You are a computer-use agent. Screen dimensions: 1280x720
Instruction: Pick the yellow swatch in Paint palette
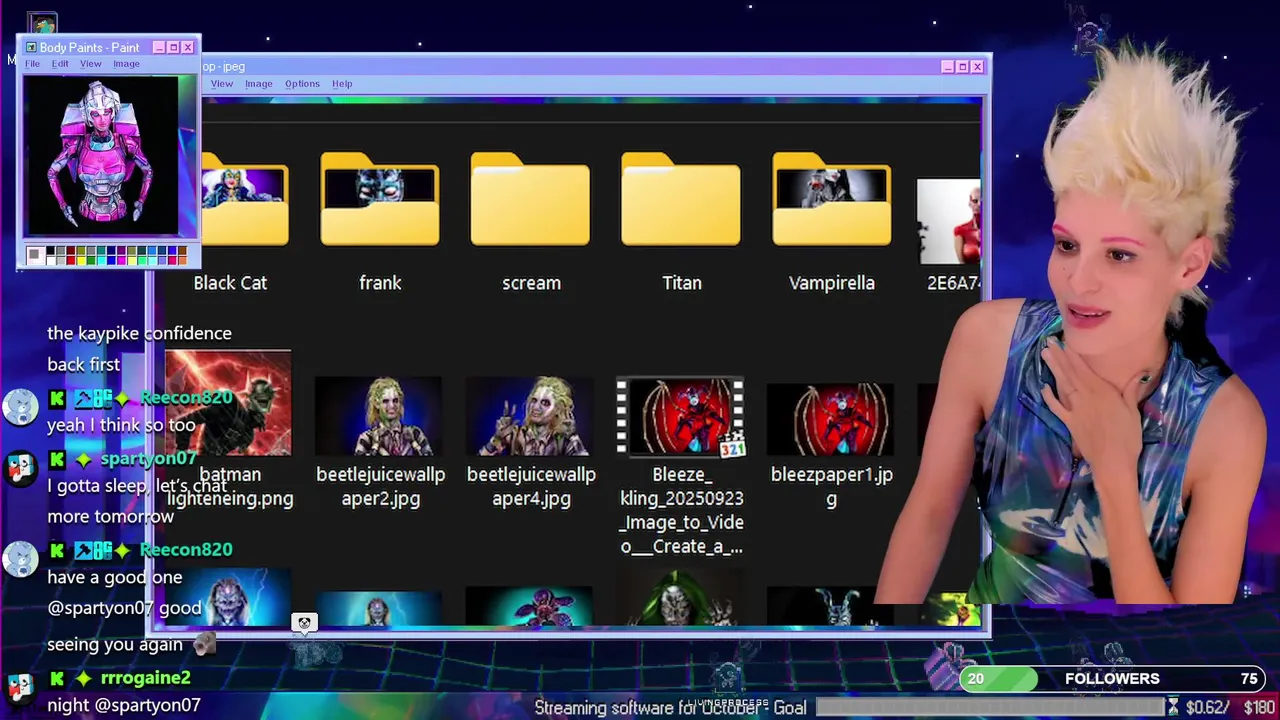click(81, 260)
